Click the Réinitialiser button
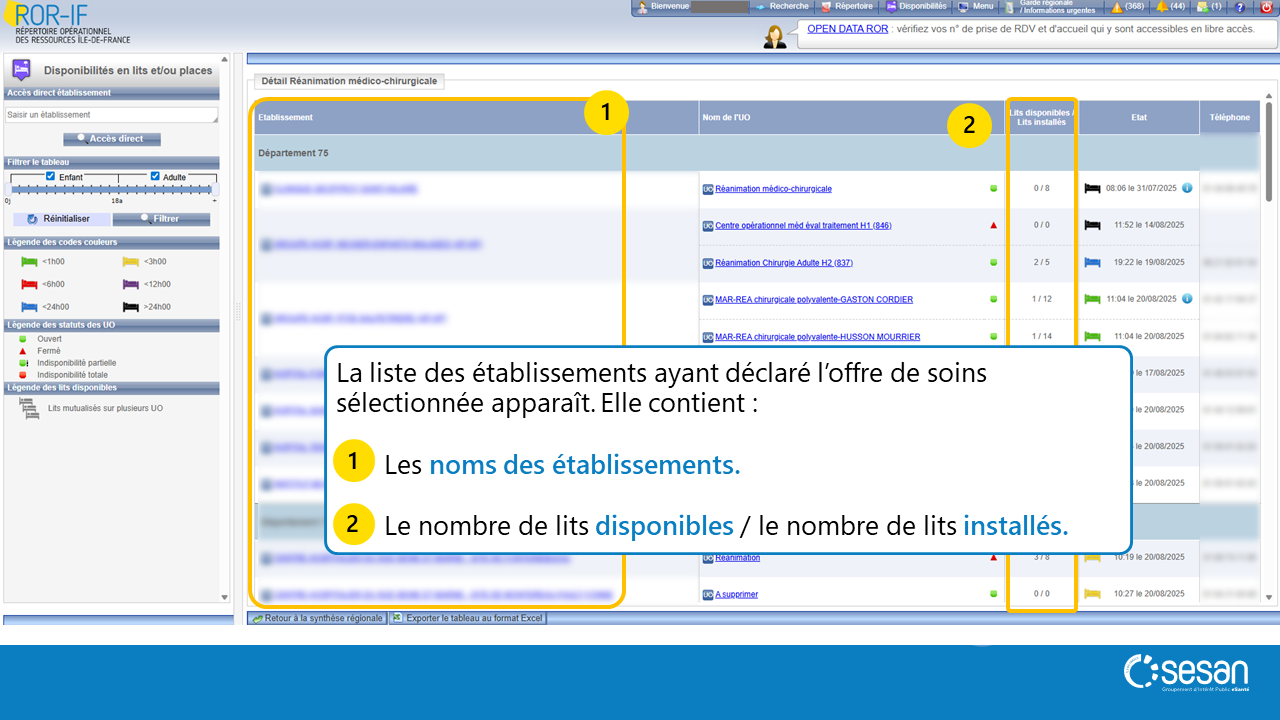 click(60, 219)
